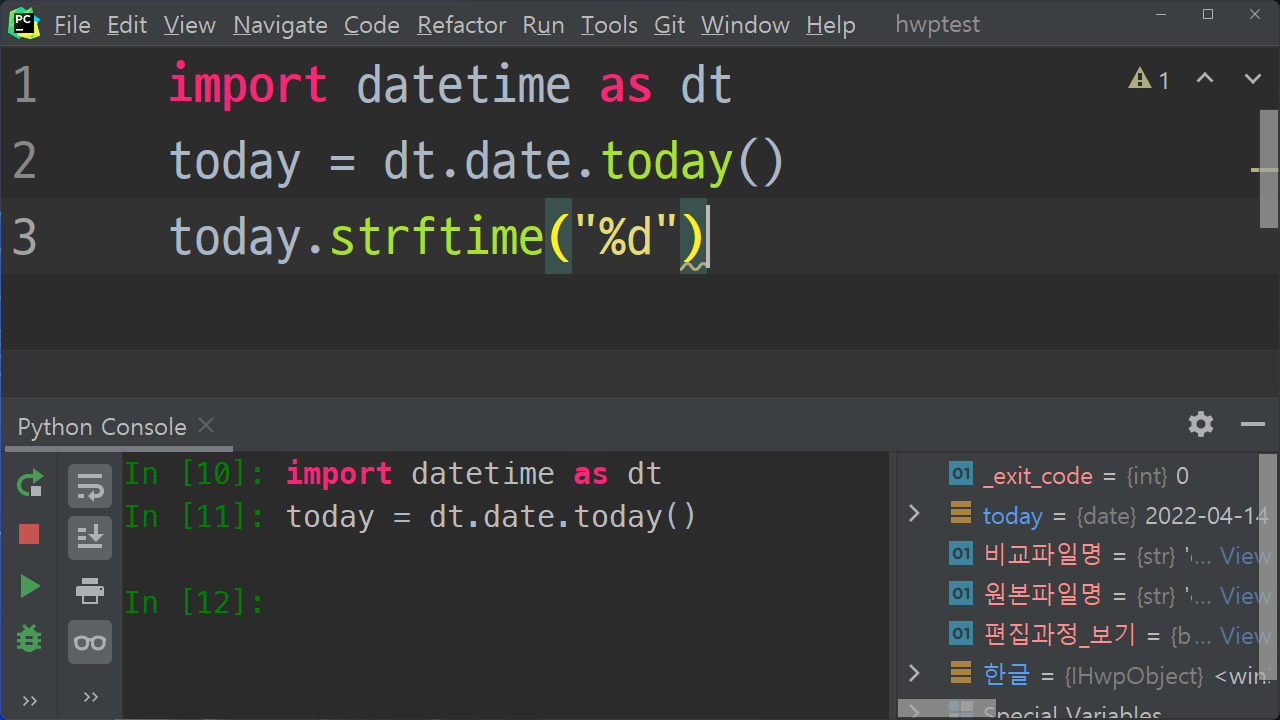This screenshot has width=1280, height=720.
Task: Click View link for 비교파일명
Action: point(1245,556)
